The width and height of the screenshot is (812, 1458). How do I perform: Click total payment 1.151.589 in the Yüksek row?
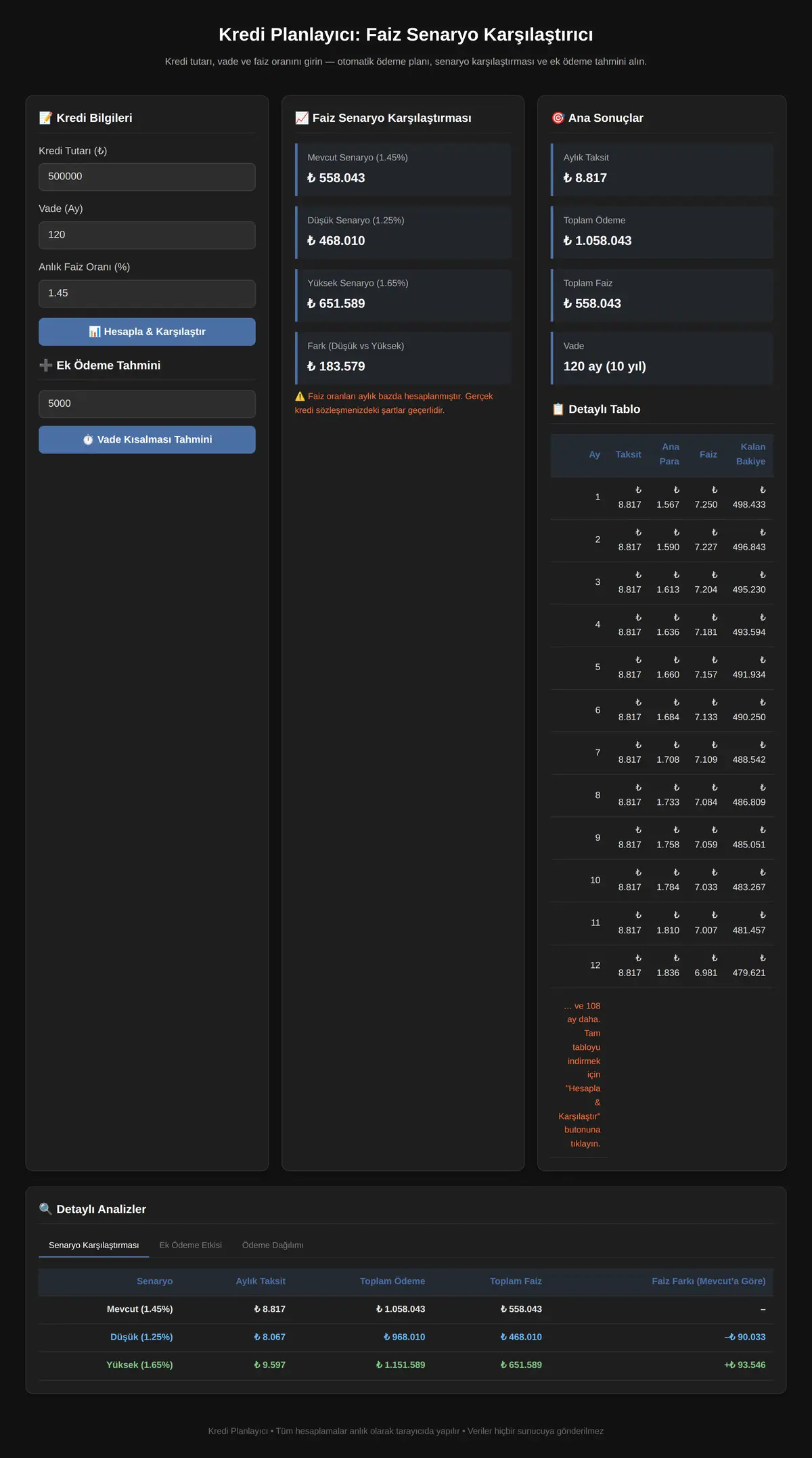[x=401, y=1365]
